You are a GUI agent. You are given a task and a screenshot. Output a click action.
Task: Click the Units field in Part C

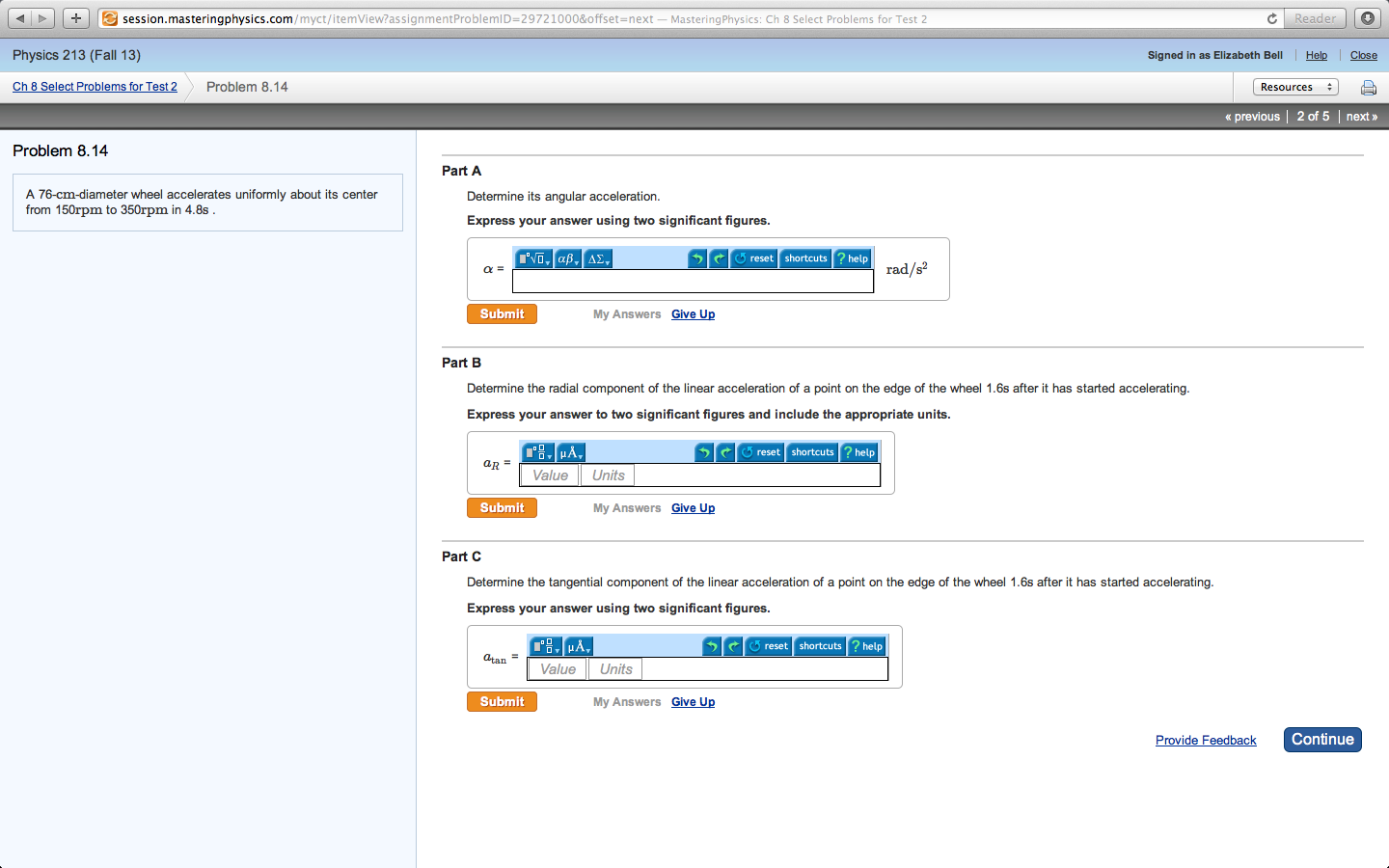(x=614, y=668)
